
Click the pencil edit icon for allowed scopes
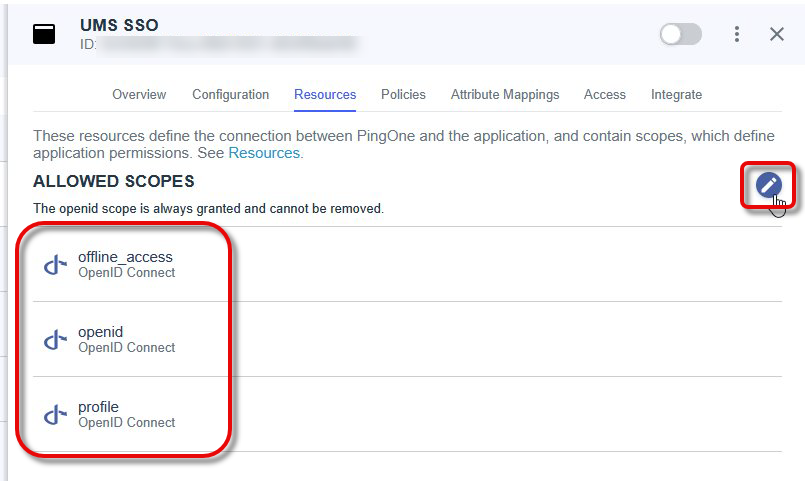pyautogui.click(x=768, y=185)
